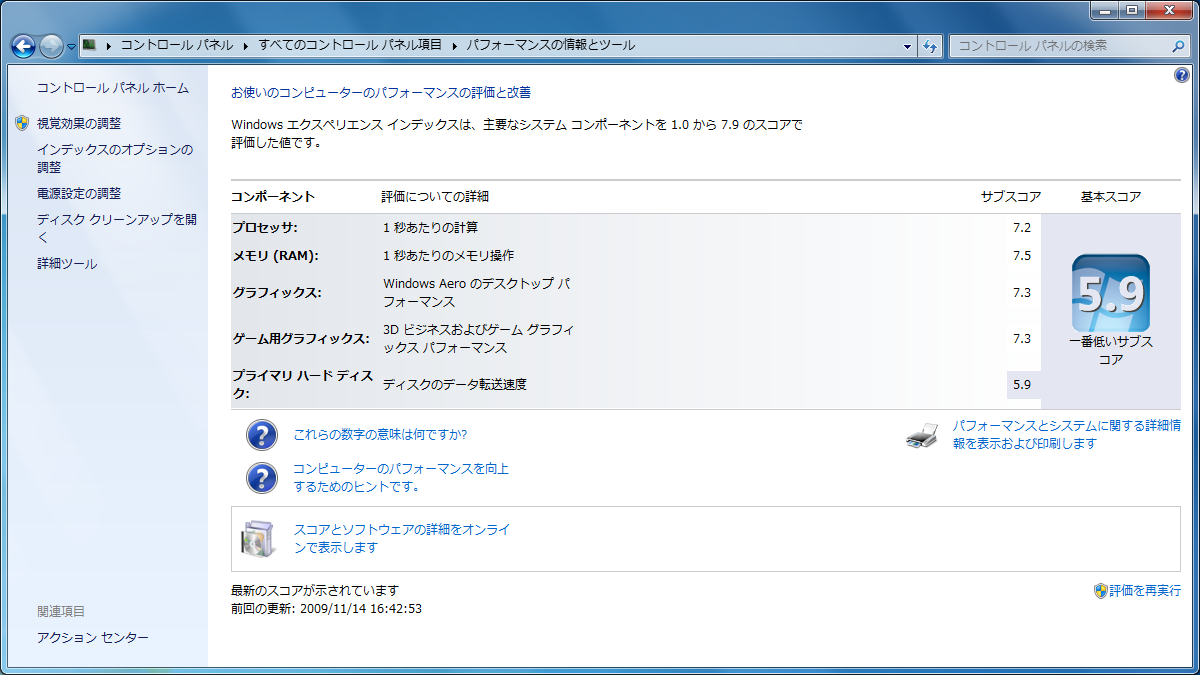Minimize the window
The width and height of the screenshot is (1200, 675).
tap(1105, 10)
